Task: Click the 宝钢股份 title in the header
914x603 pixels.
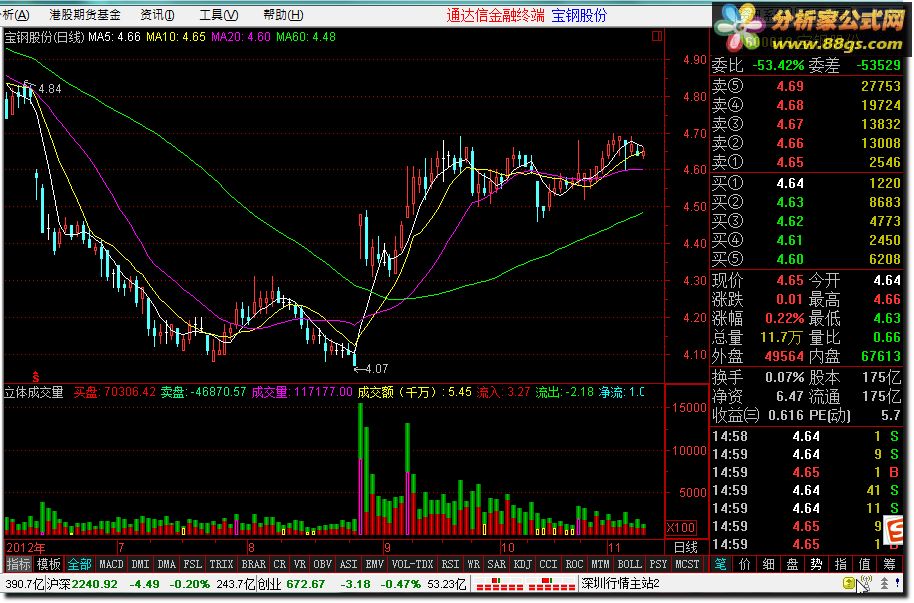Action: (579, 16)
